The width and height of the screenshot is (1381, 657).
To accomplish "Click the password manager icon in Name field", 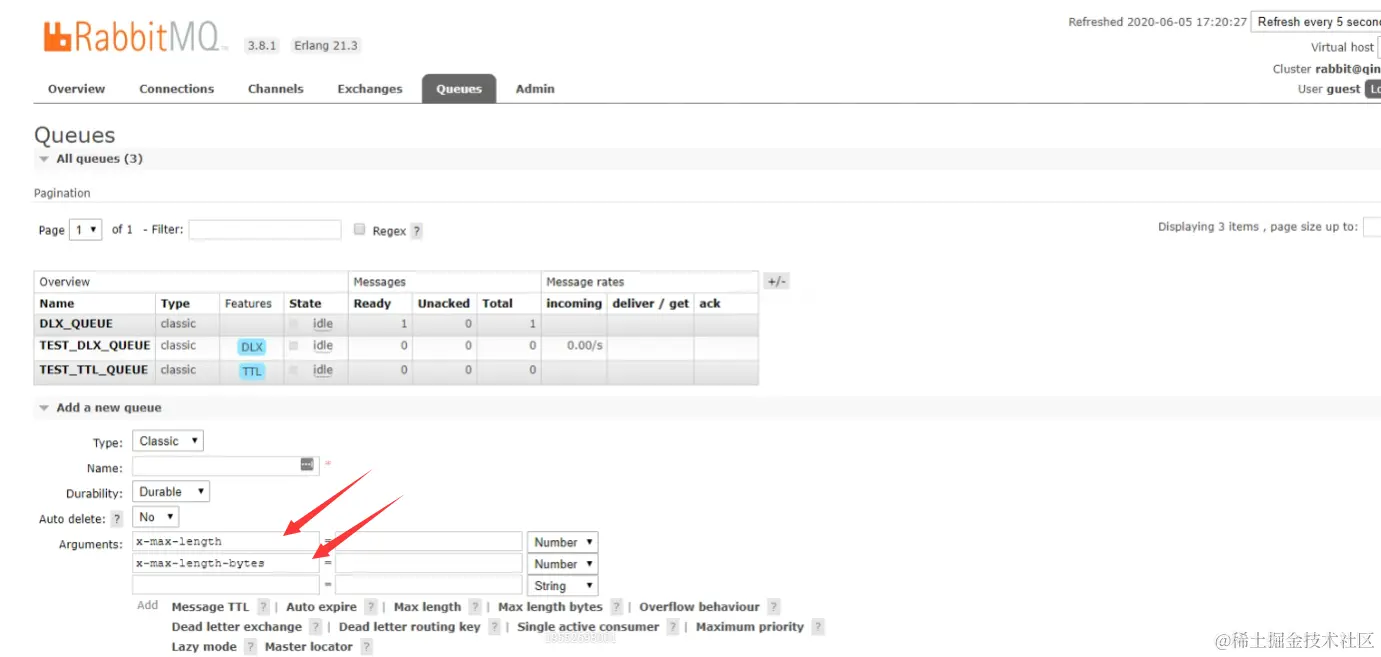I will coord(307,465).
